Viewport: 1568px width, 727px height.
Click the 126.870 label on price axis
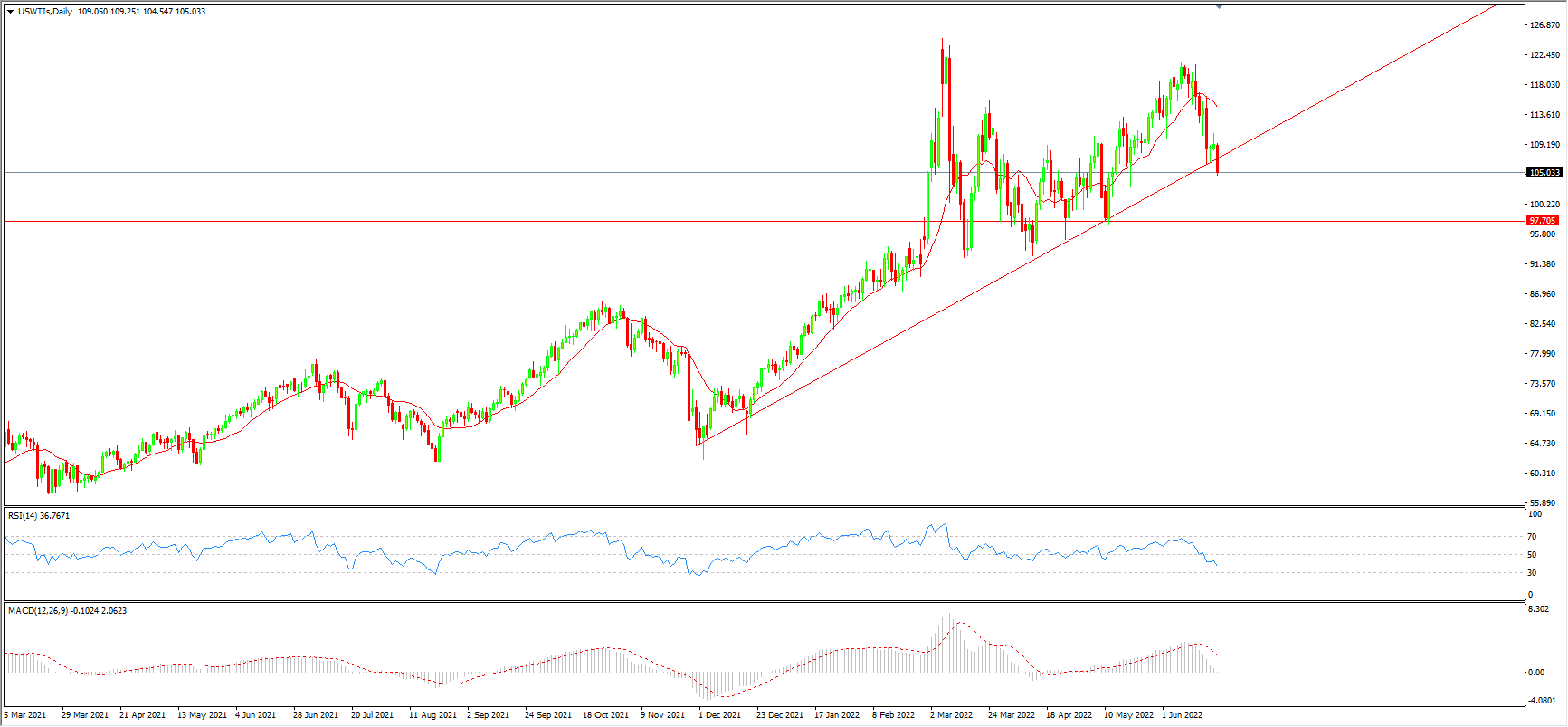[1544, 25]
